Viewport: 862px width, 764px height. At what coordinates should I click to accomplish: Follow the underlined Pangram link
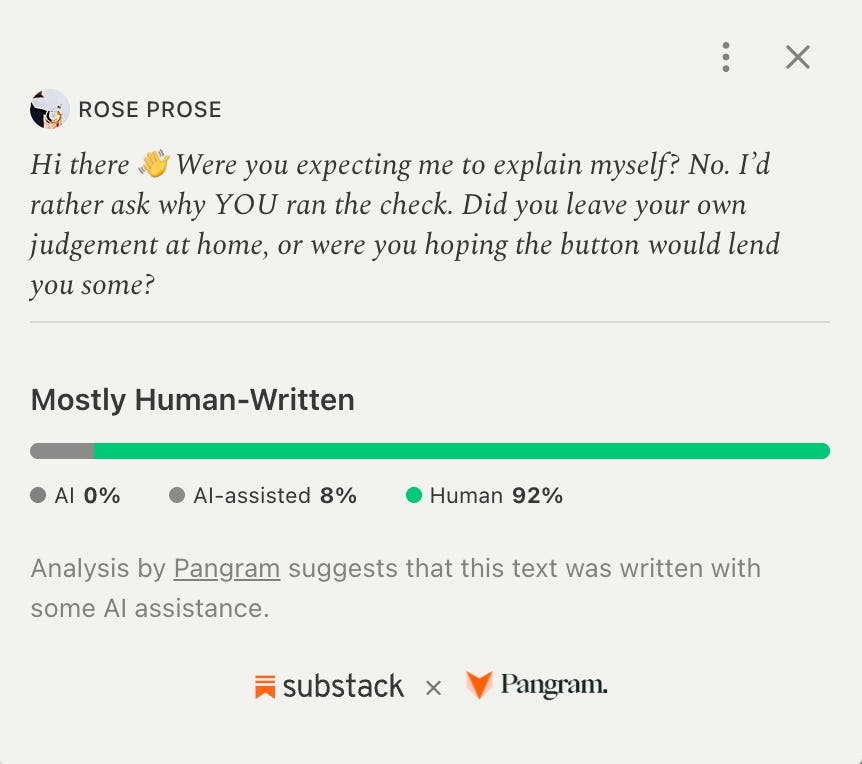coord(227,568)
